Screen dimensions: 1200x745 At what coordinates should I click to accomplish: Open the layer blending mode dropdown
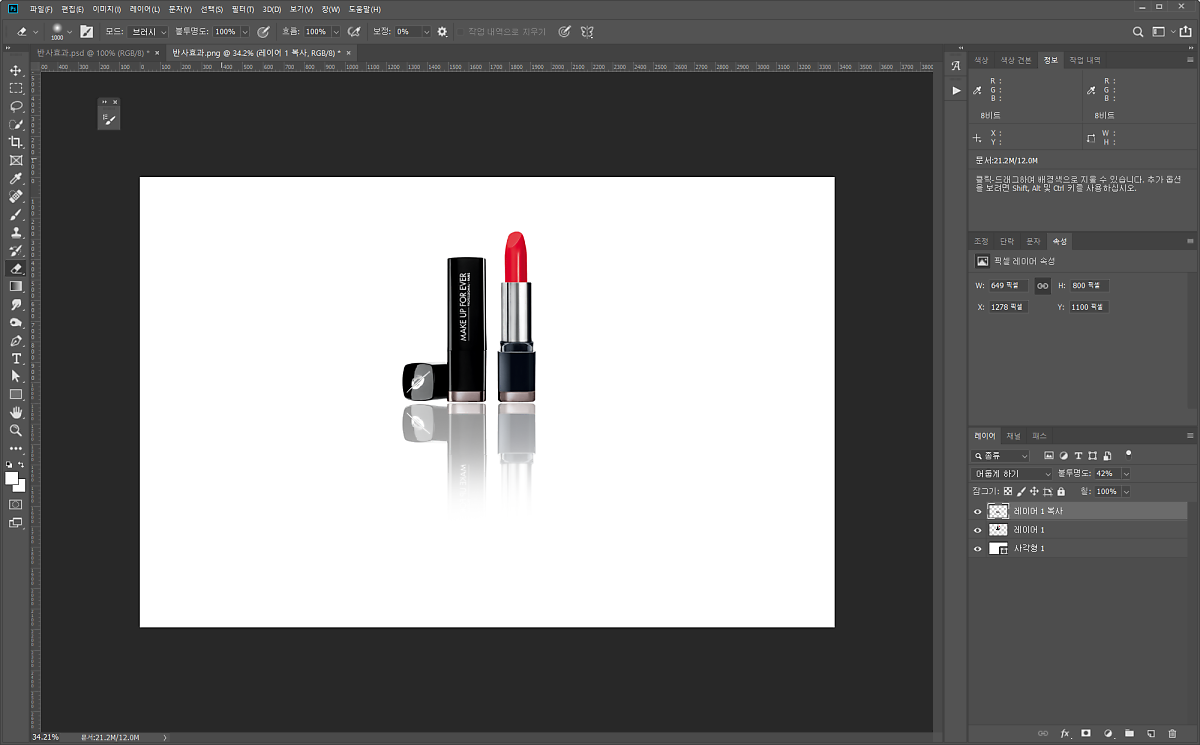click(1013, 473)
